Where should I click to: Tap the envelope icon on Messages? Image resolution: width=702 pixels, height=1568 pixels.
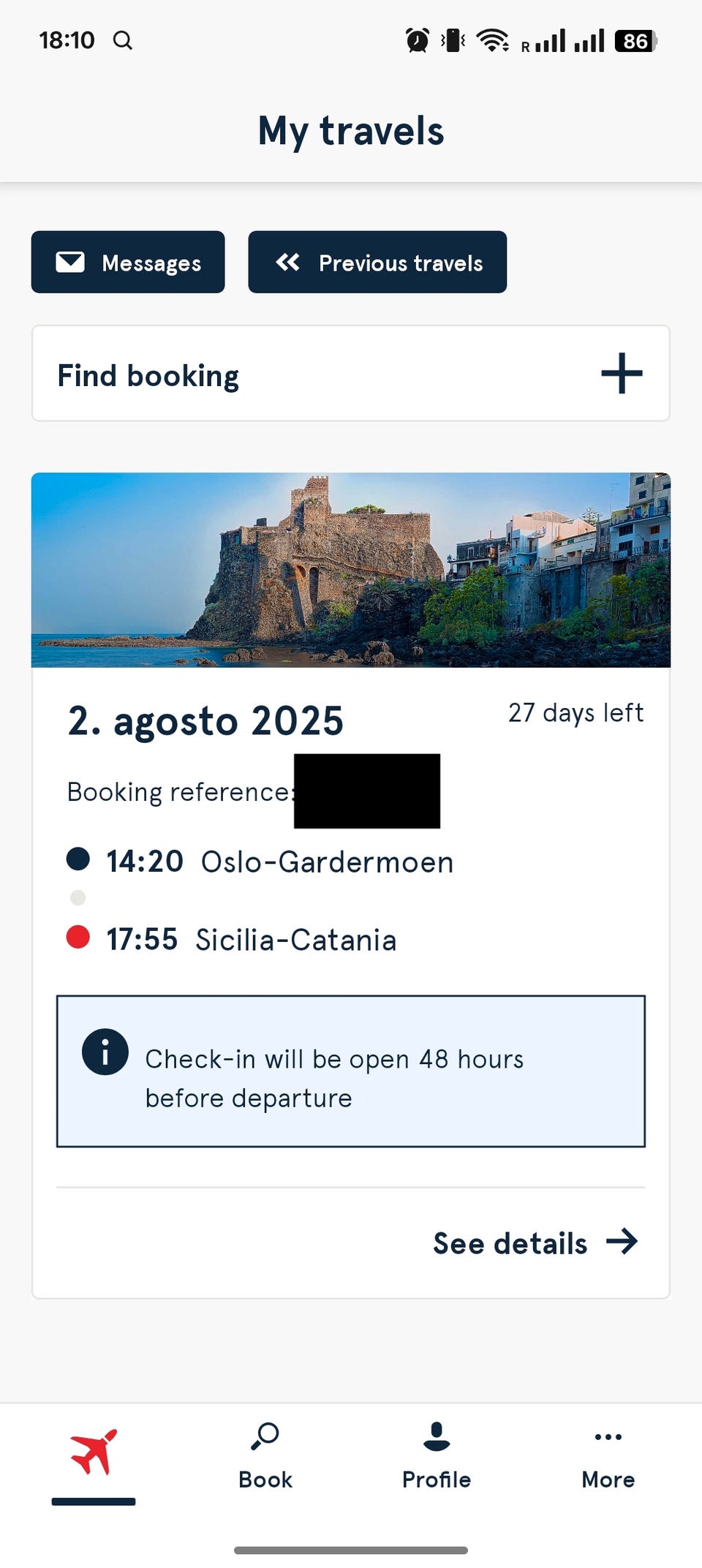click(x=71, y=262)
